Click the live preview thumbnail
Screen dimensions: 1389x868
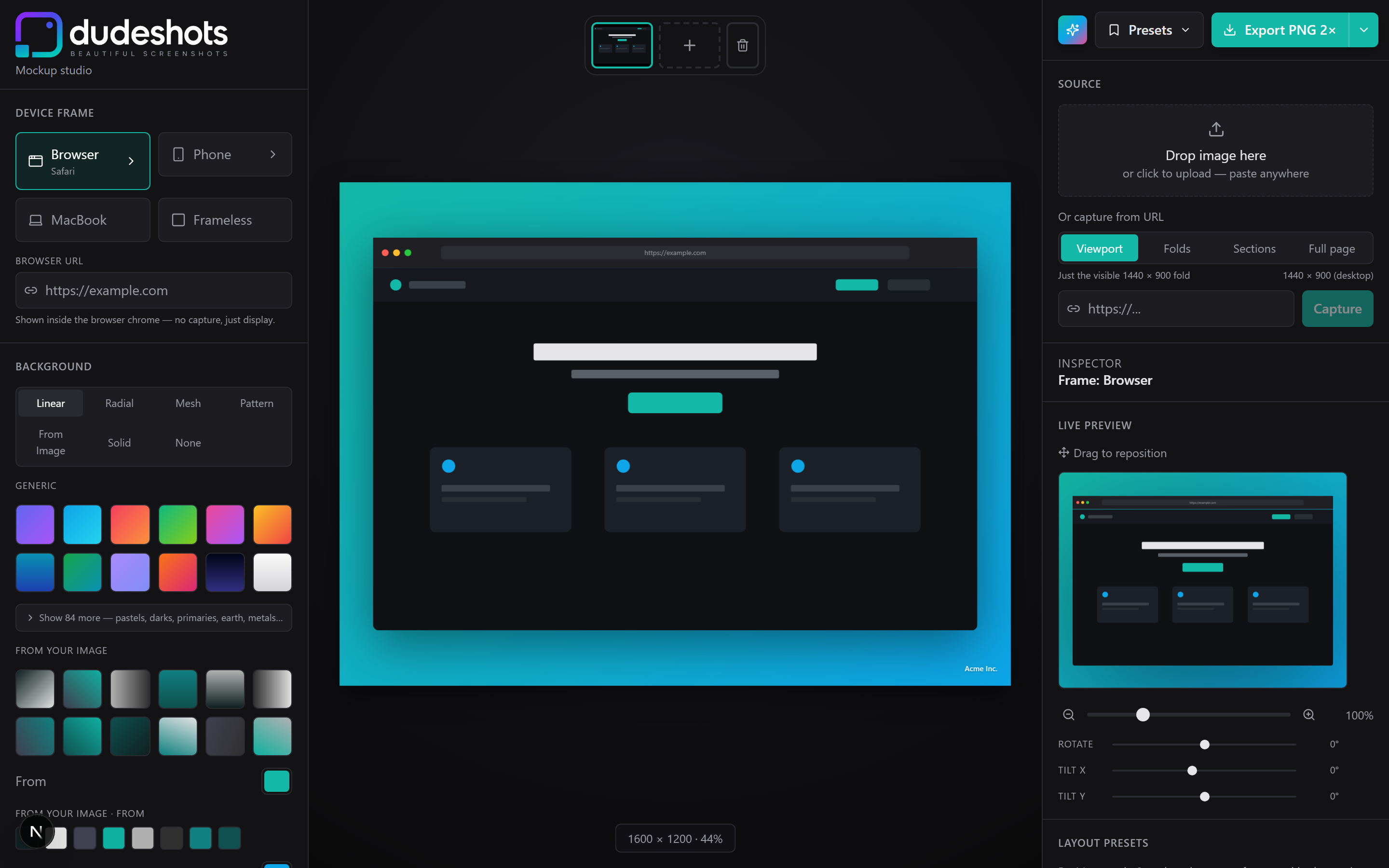point(1202,580)
